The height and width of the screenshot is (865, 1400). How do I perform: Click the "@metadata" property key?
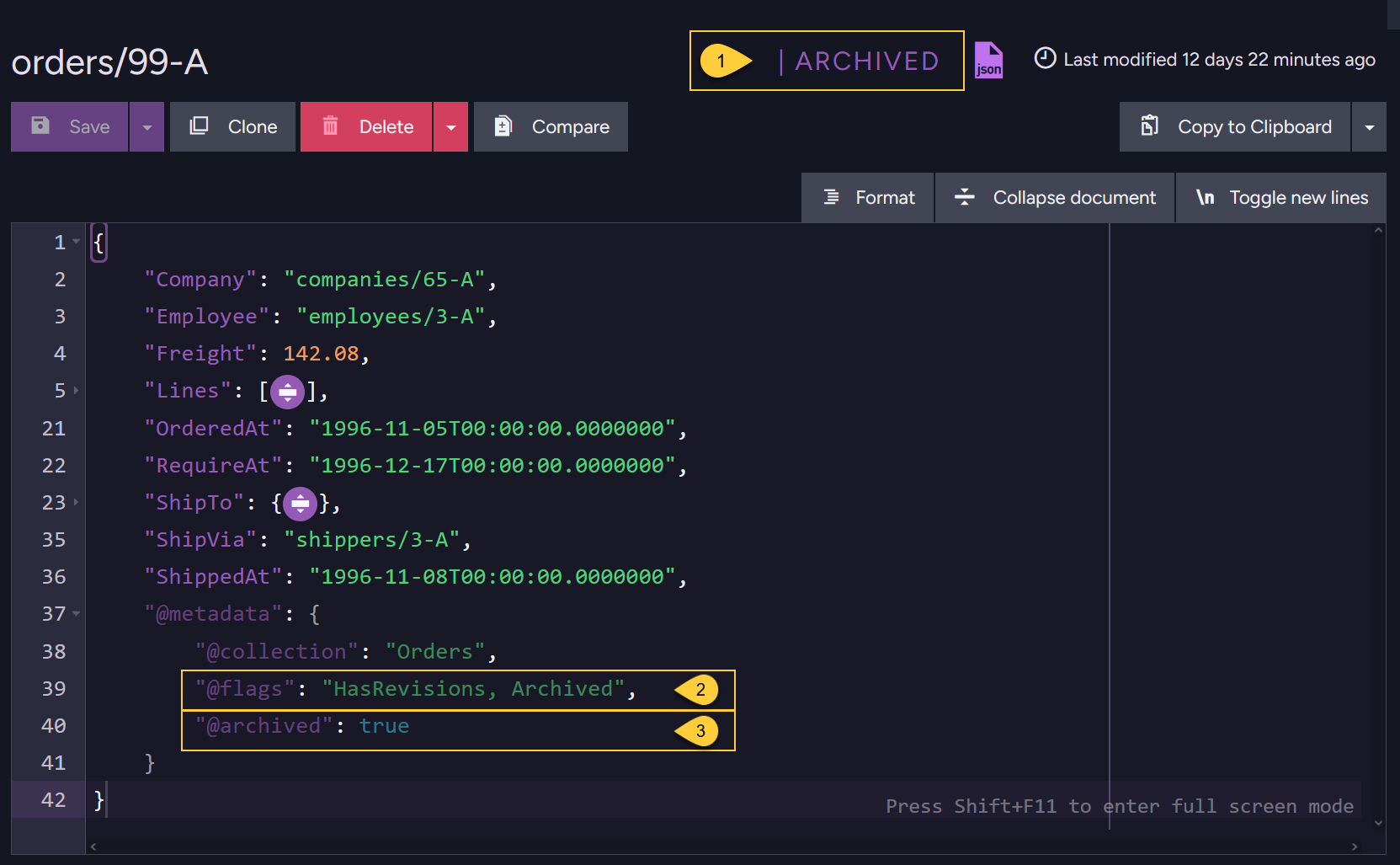click(x=213, y=614)
